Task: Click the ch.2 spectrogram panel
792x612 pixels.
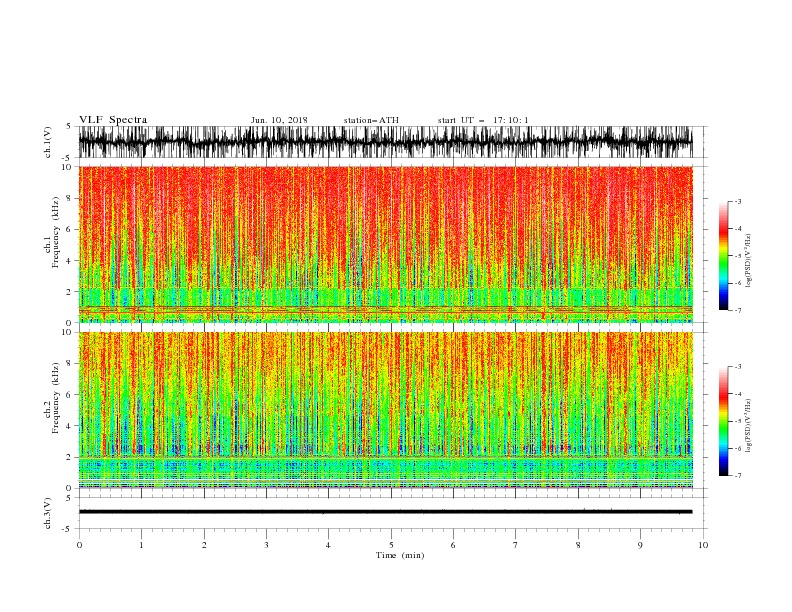Action: tap(385, 410)
